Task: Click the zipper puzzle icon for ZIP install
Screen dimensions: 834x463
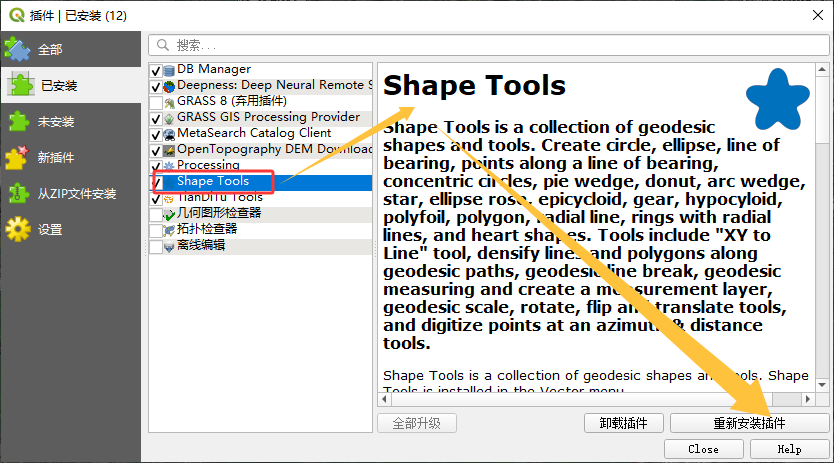Action: [18, 194]
